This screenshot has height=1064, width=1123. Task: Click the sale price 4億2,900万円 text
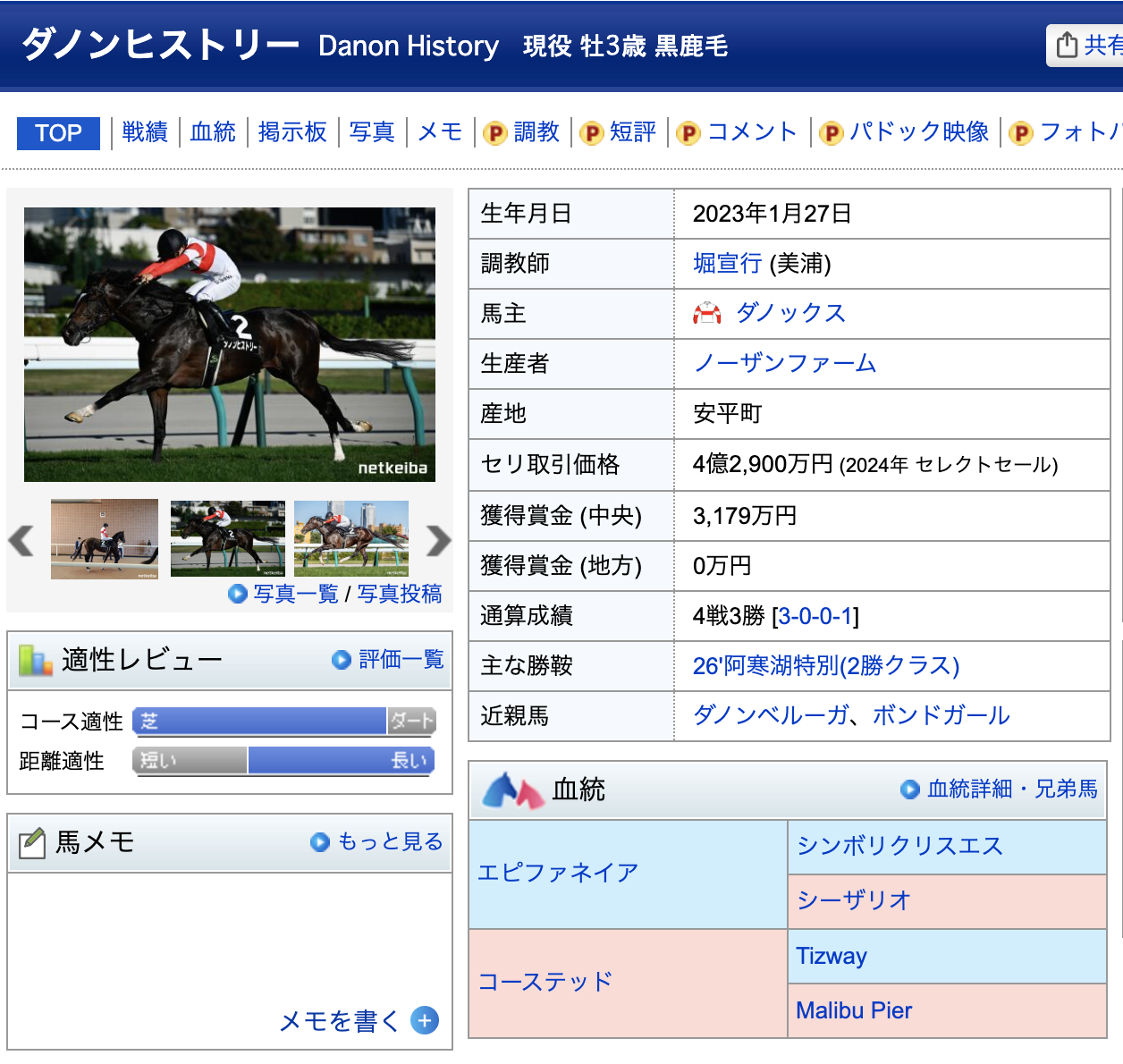[763, 463]
